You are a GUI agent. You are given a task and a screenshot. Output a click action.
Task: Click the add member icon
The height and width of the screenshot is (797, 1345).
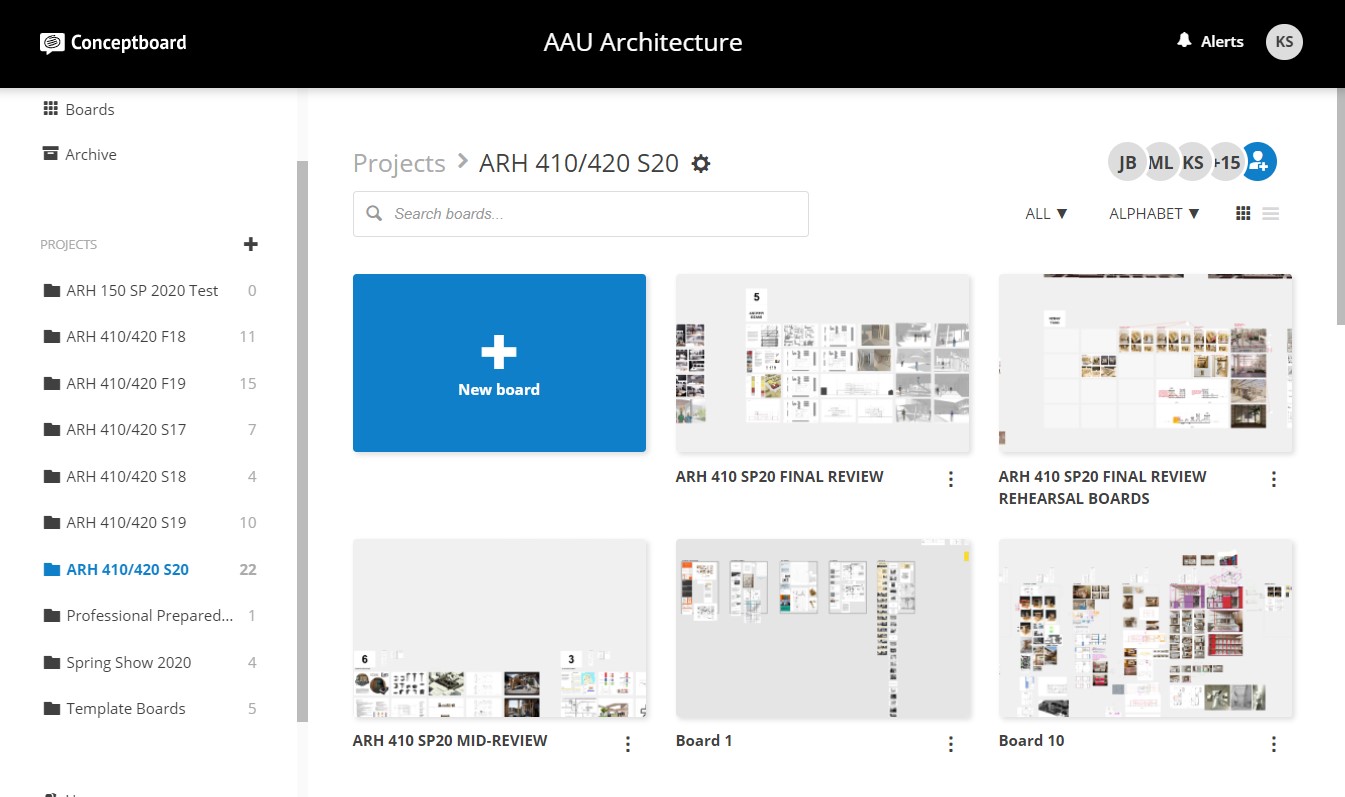tap(1259, 162)
